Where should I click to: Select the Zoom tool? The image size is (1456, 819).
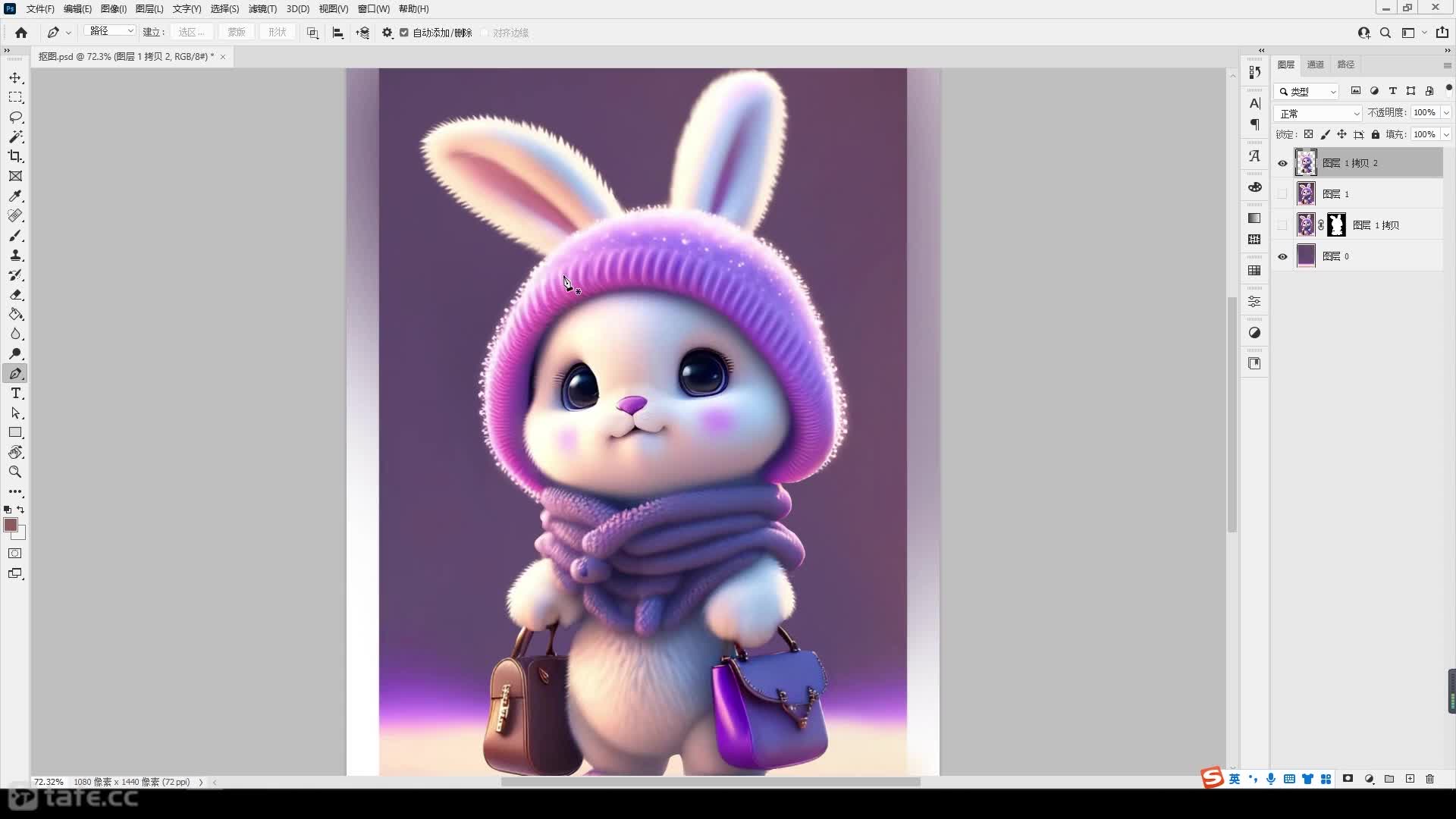click(15, 472)
